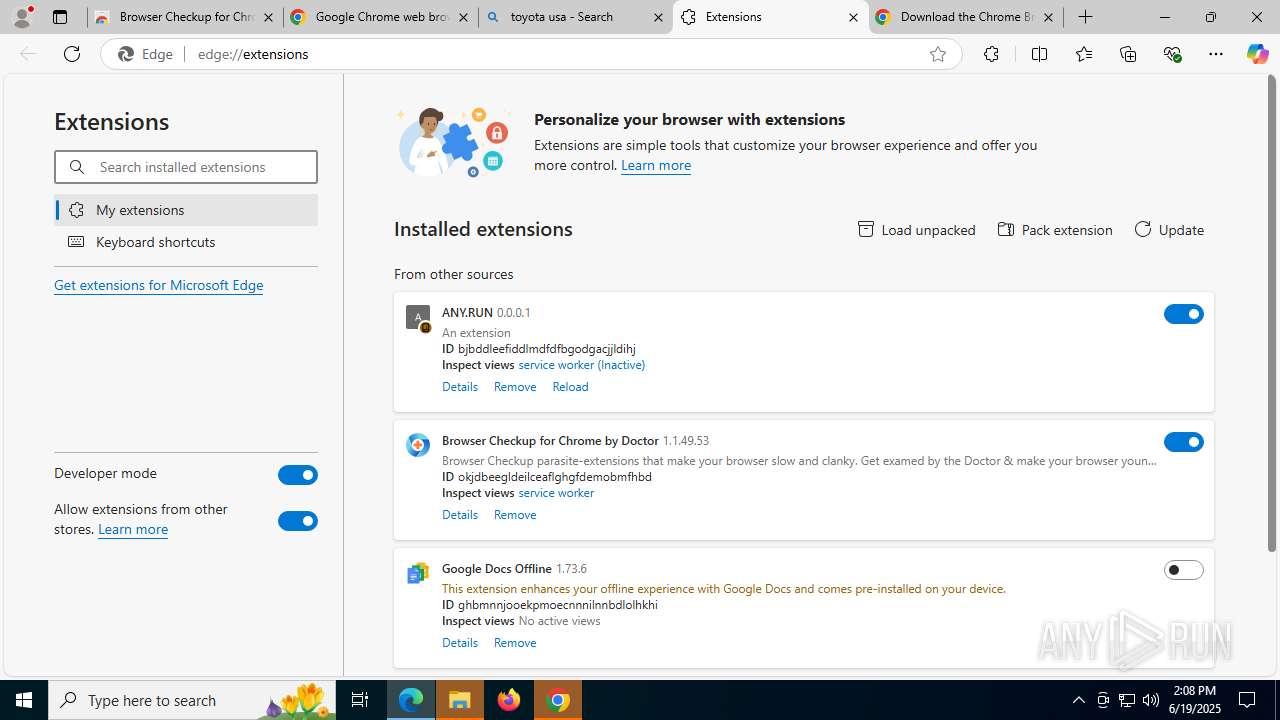Screen dimensions: 1280x720
Task: Open Copilot sidebar icon
Action: (1257, 54)
